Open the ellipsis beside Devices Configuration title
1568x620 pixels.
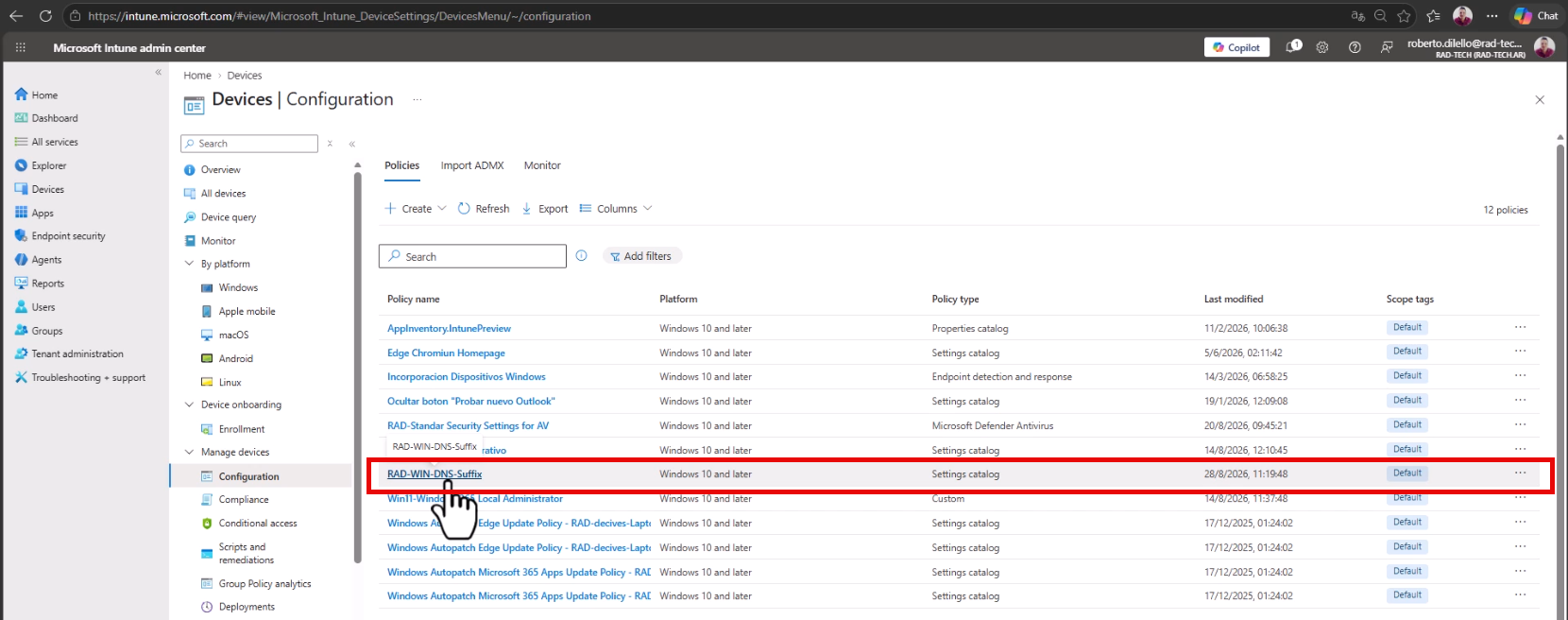click(x=418, y=99)
